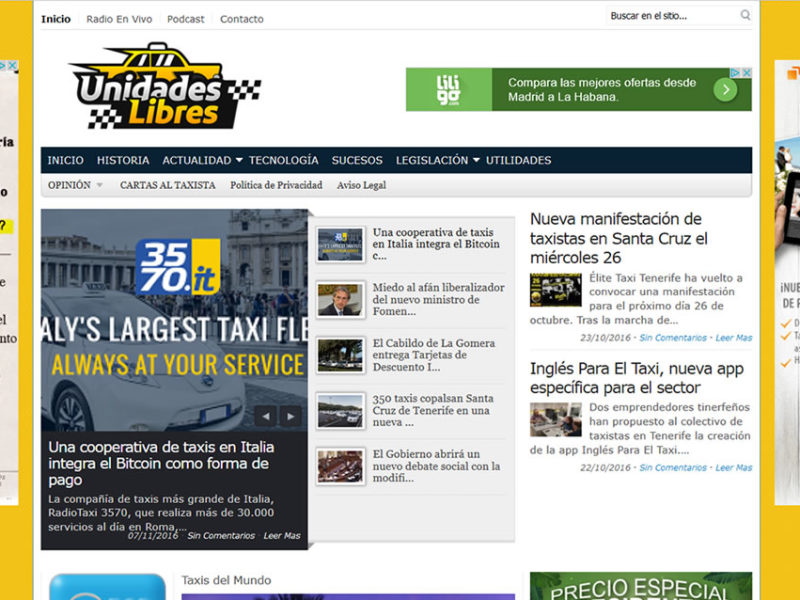Open the PRECIO ESPECIAL green advertisement
Screen dimensions: 800x600
[x=641, y=586]
